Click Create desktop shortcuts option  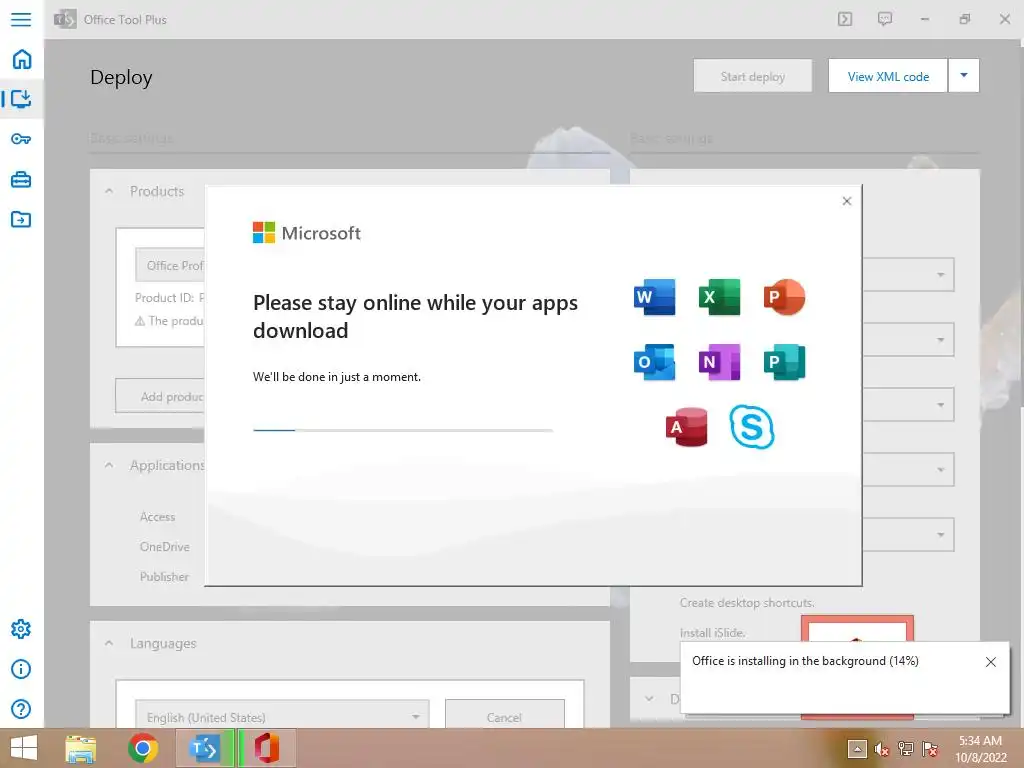(x=747, y=602)
